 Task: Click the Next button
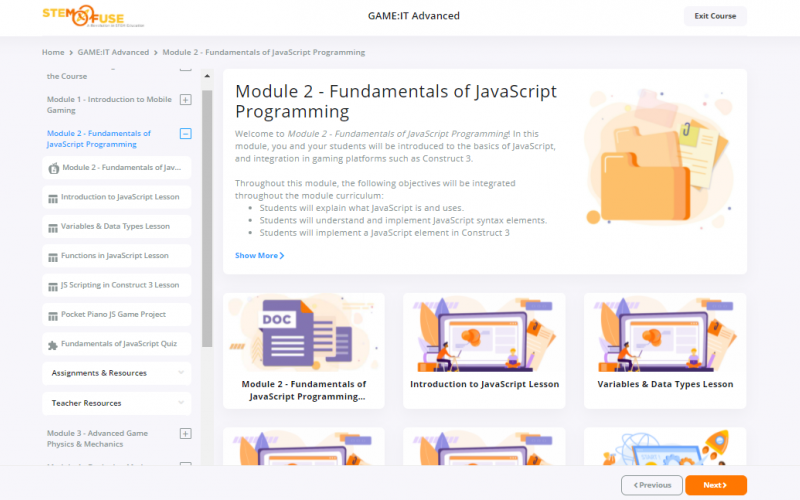coord(715,485)
